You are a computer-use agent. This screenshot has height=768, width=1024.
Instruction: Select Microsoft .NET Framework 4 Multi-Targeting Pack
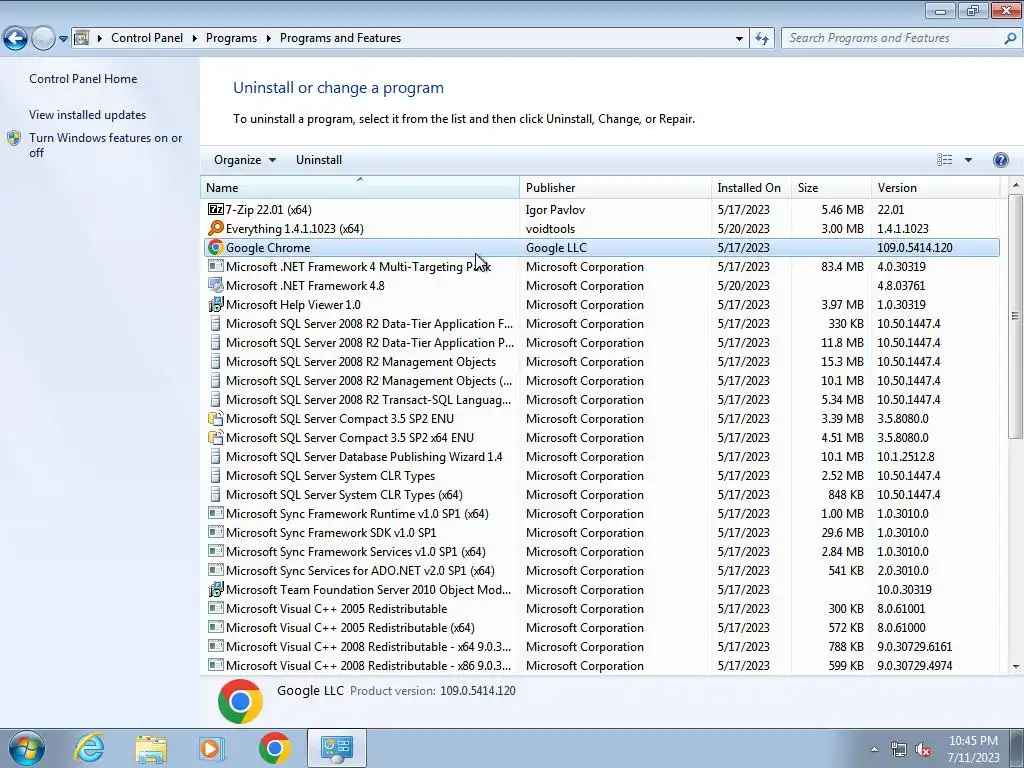pos(600,267)
